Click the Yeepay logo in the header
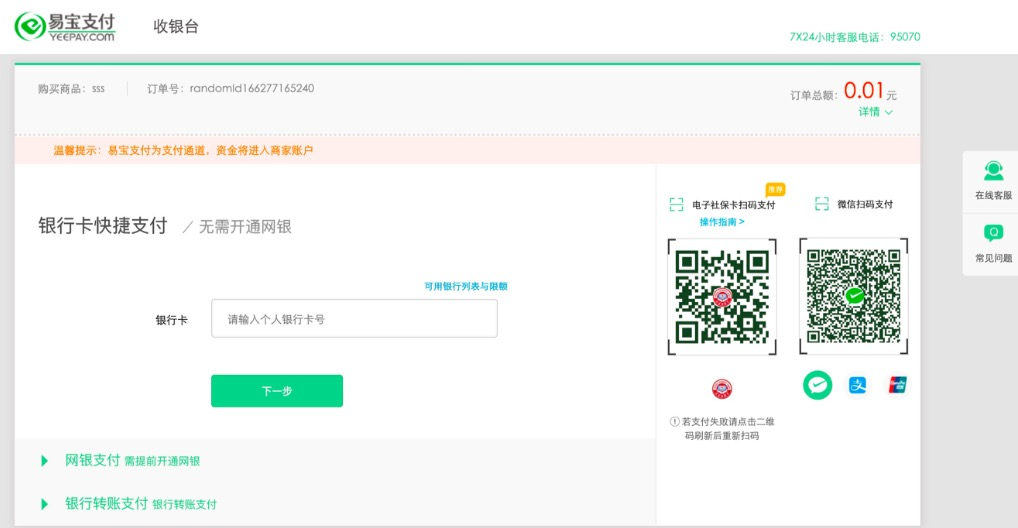This screenshot has height=528, width=1018. point(65,27)
